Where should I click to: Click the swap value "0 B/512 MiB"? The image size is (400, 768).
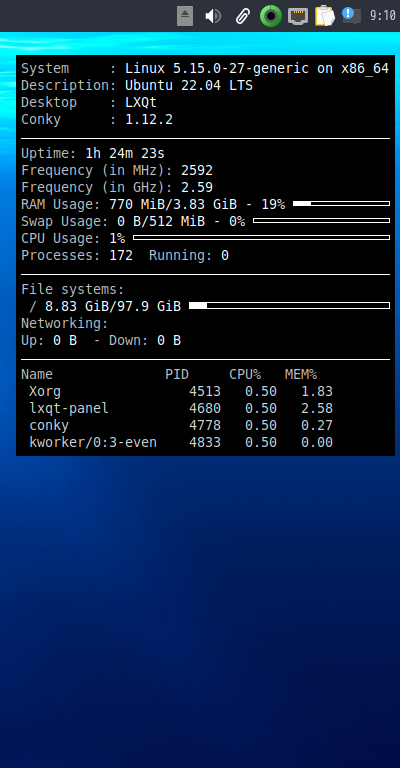tap(161, 221)
